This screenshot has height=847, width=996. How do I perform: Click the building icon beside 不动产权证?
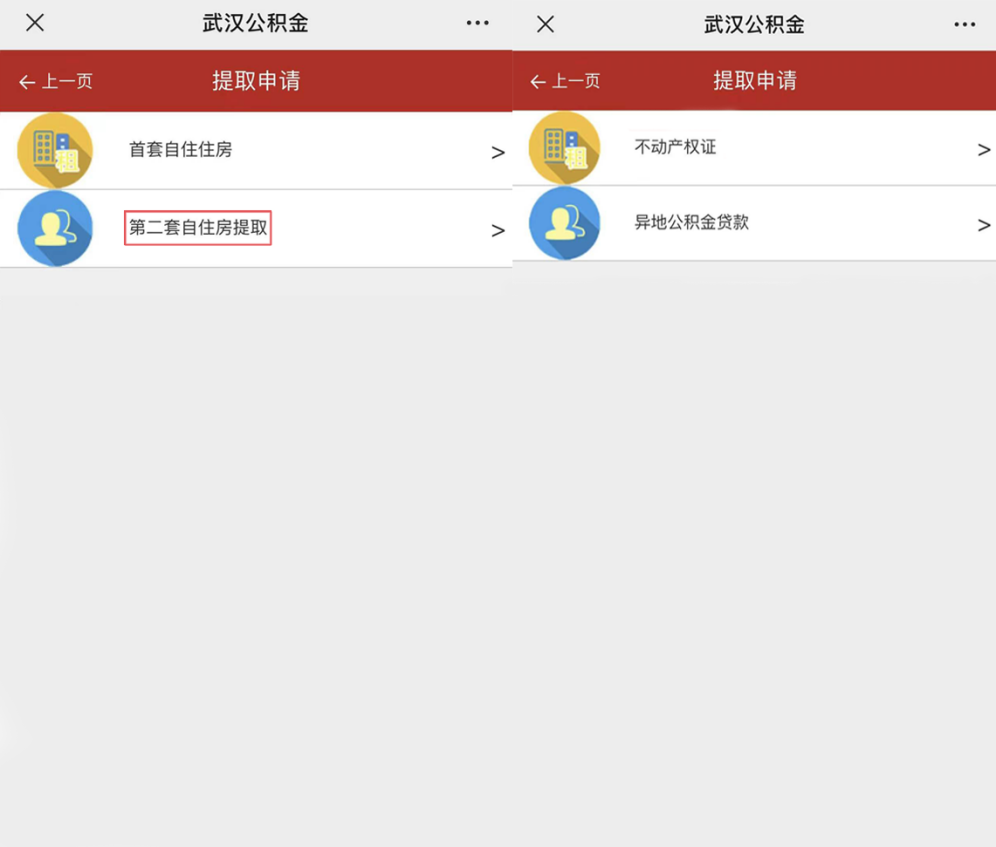[x=564, y=148]
